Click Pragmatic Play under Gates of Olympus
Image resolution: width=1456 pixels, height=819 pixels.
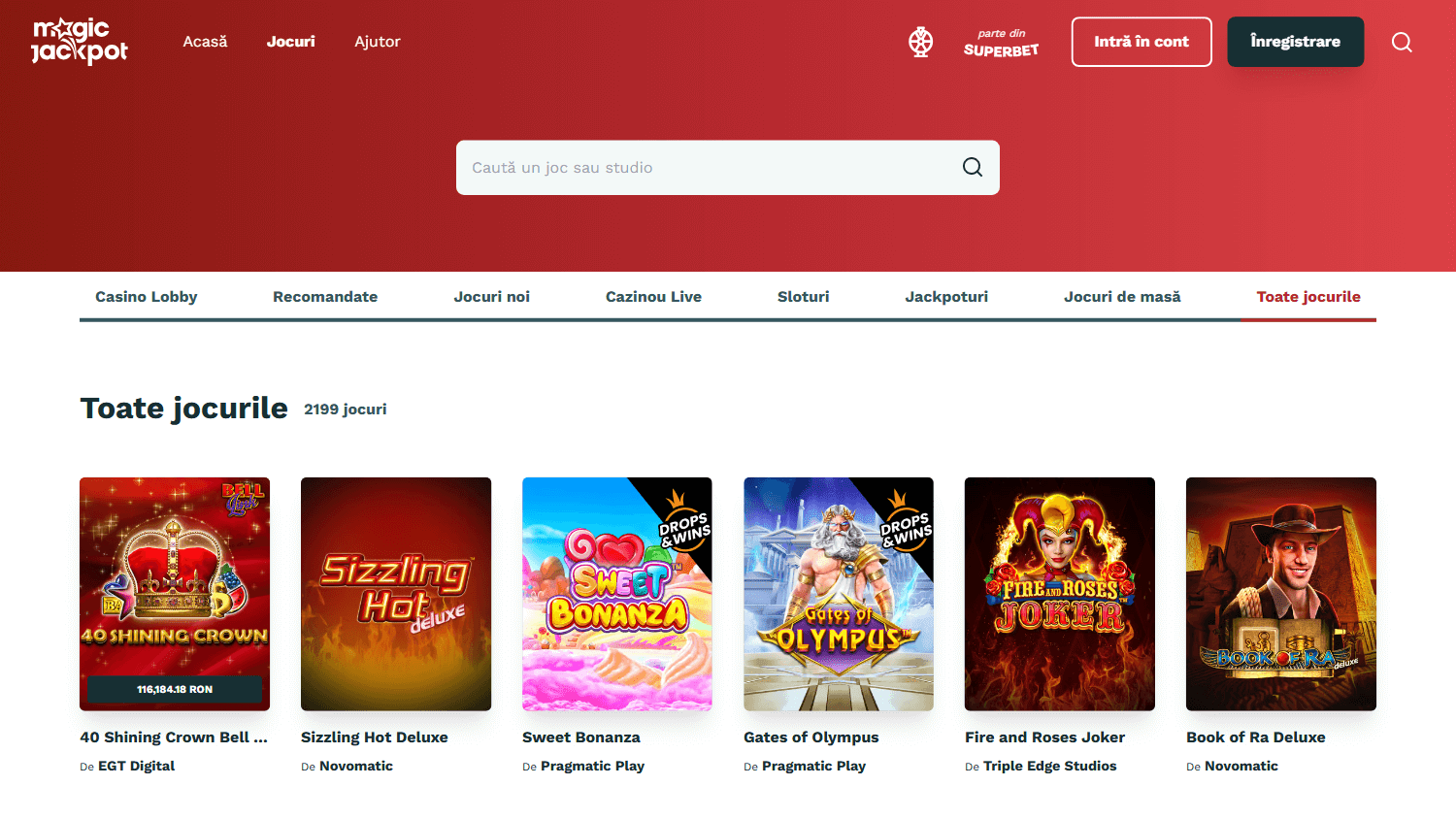(813, 766)
